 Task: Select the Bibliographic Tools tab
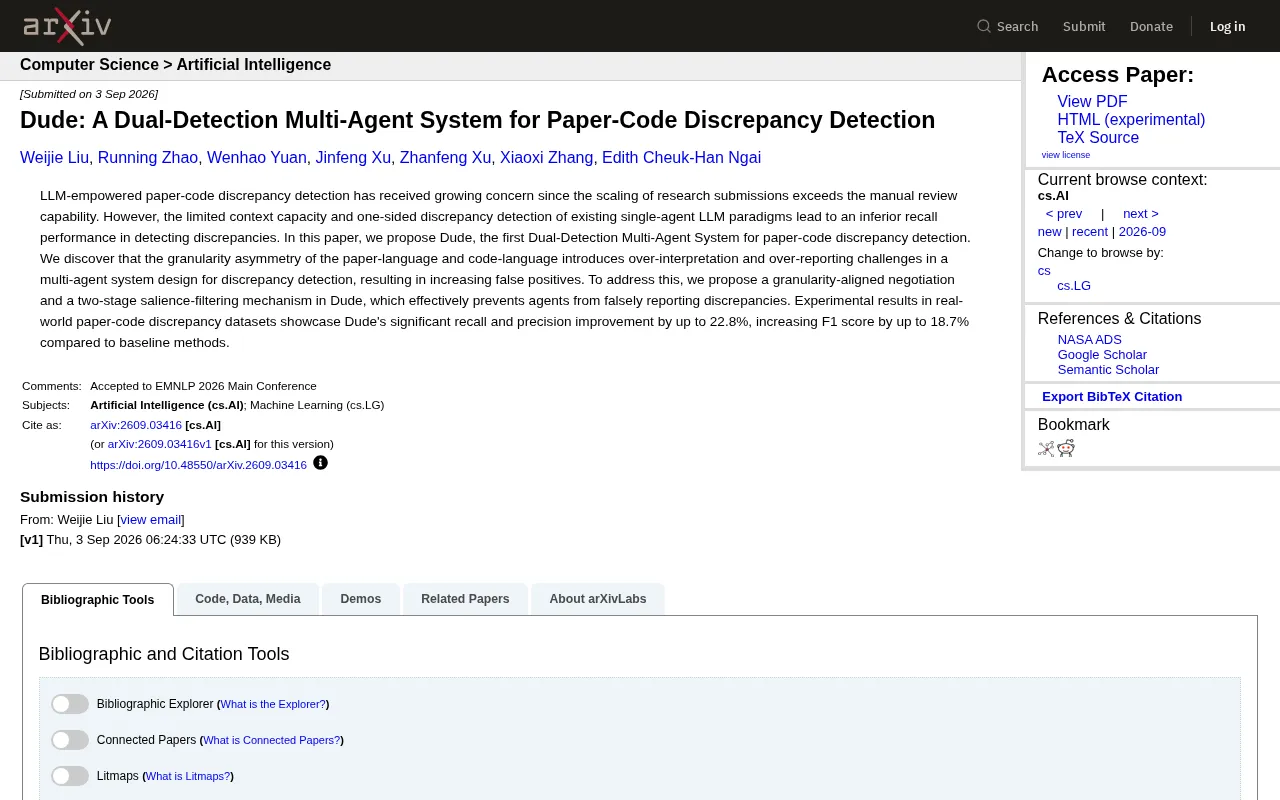point(98,600)
